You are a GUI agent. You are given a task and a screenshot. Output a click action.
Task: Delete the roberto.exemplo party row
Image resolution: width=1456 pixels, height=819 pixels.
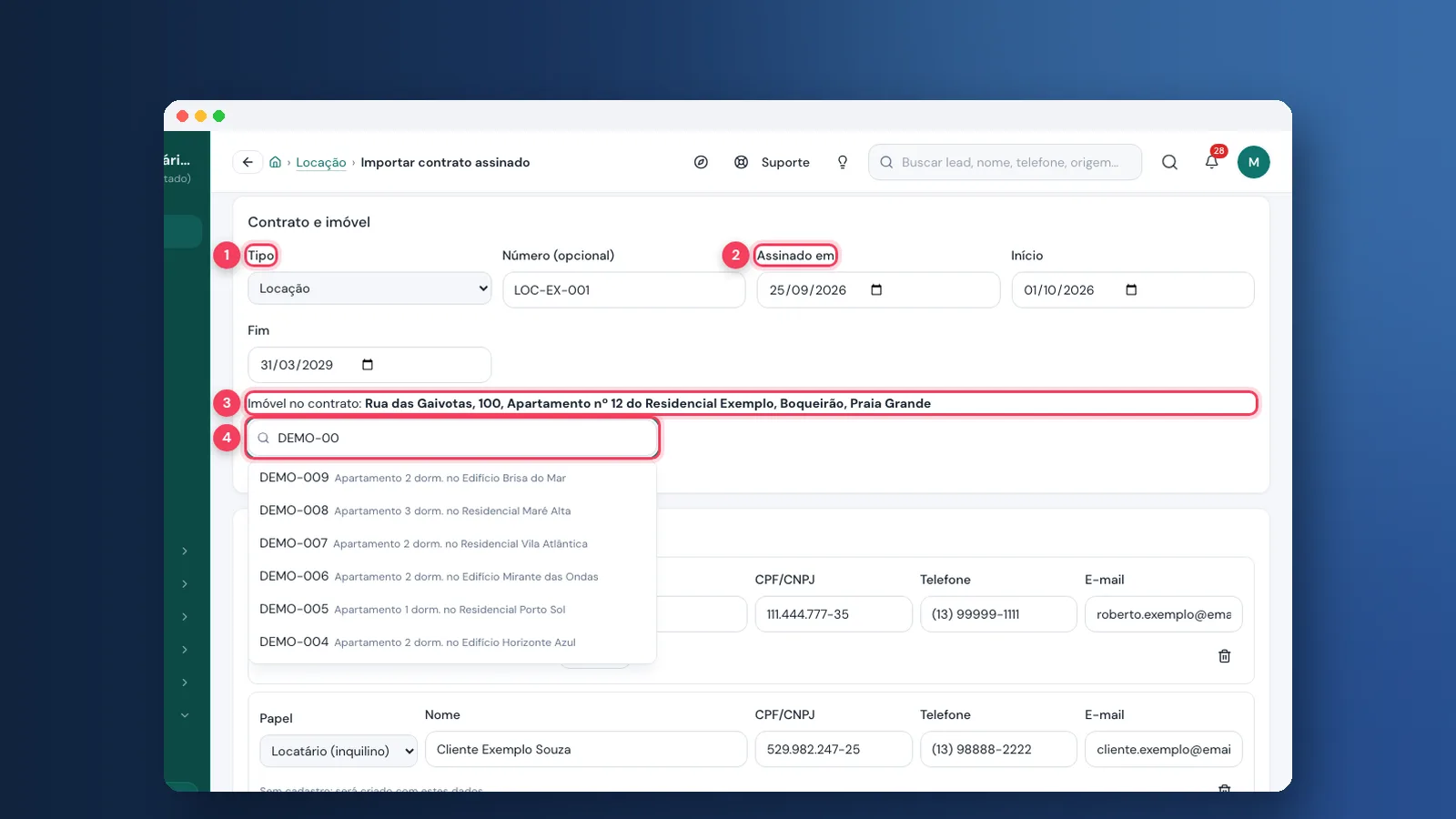tap(1225, 656)
